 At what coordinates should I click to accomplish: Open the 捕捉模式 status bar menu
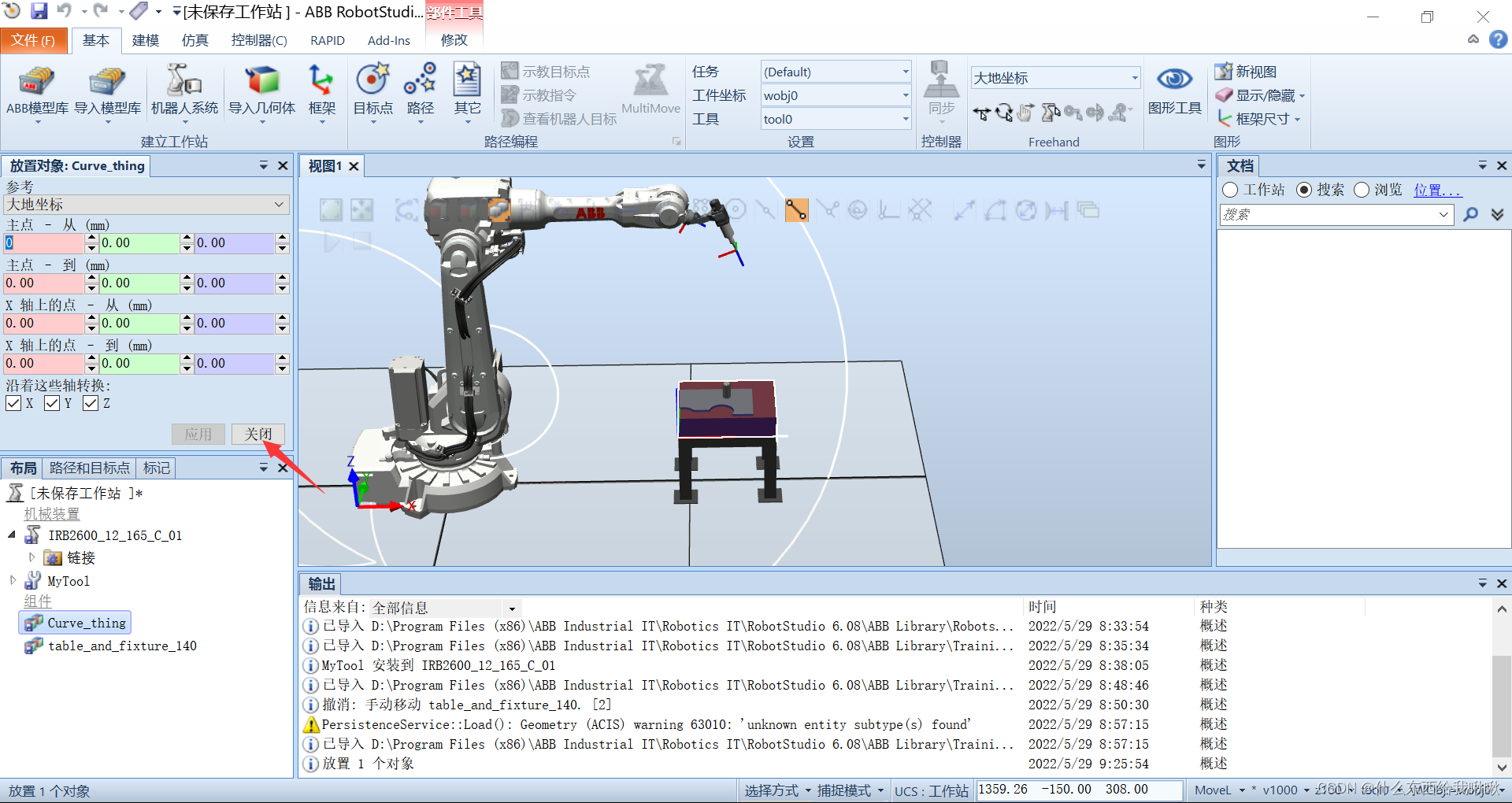850,790
